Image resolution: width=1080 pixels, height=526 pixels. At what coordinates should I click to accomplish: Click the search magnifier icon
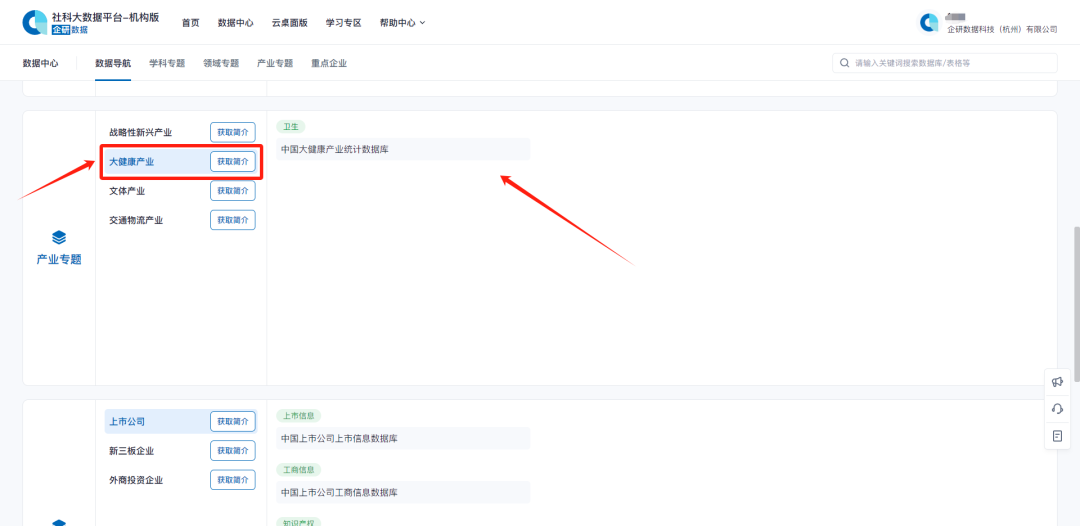pos(844,63)
